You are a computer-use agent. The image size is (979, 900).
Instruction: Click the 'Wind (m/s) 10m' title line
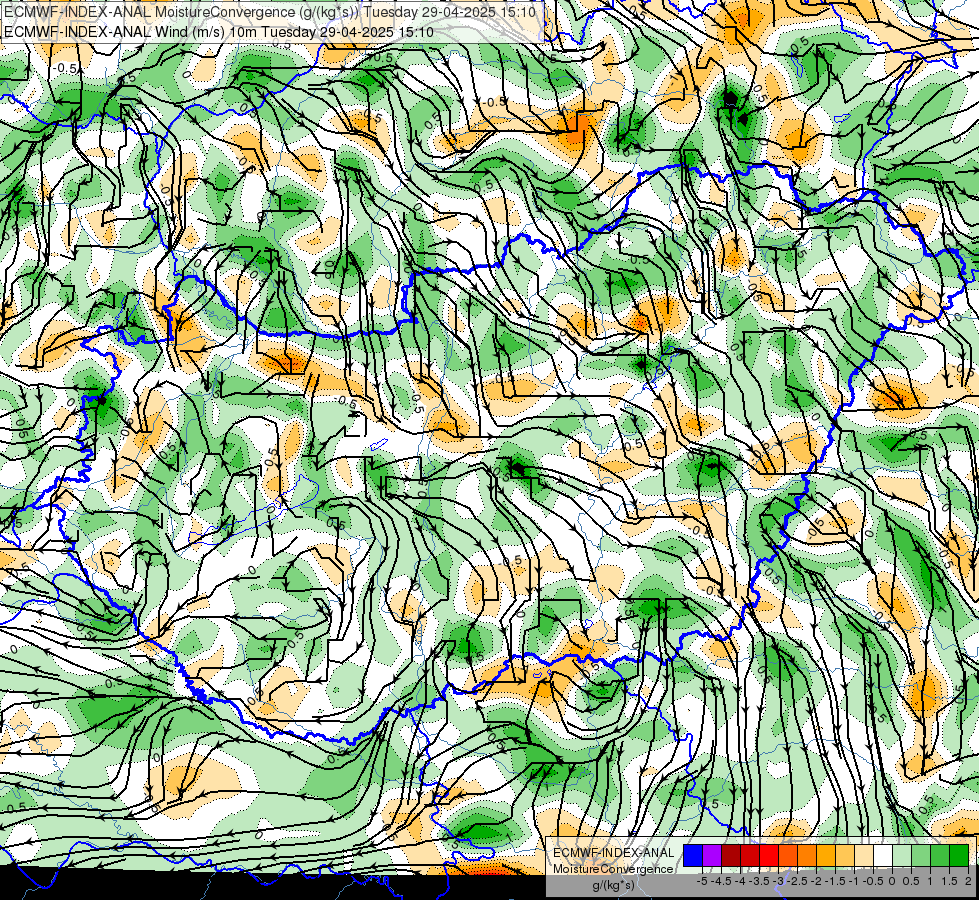[x=219, y=32]
